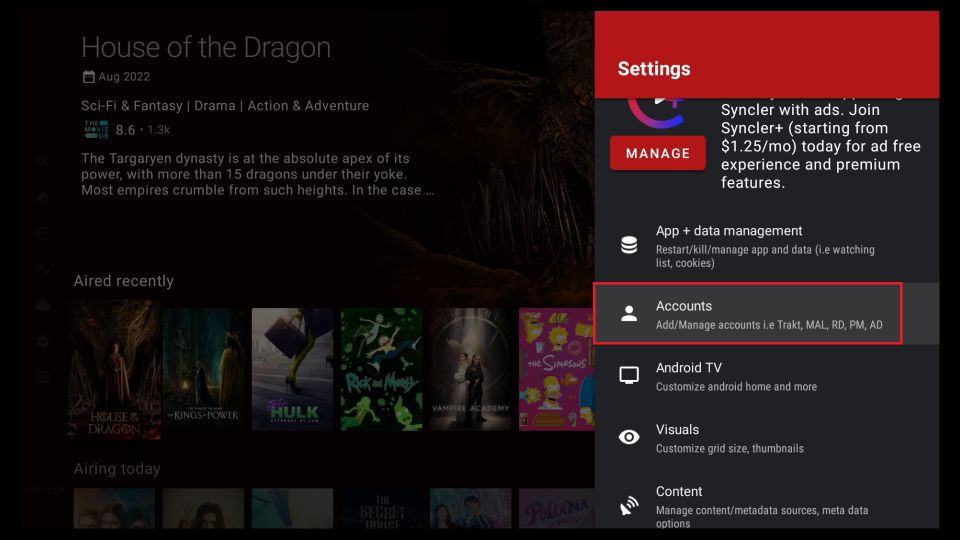
Task: Click 'Customize grid size, thumbnails' subtitle
Action: pos(730,449)
